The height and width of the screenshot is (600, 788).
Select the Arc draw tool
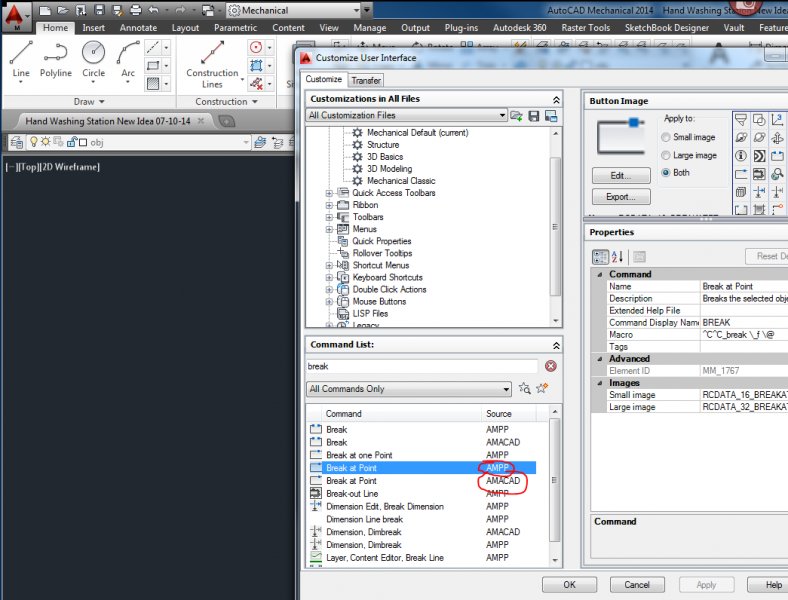pyautogui.click(x=128, y=59)
